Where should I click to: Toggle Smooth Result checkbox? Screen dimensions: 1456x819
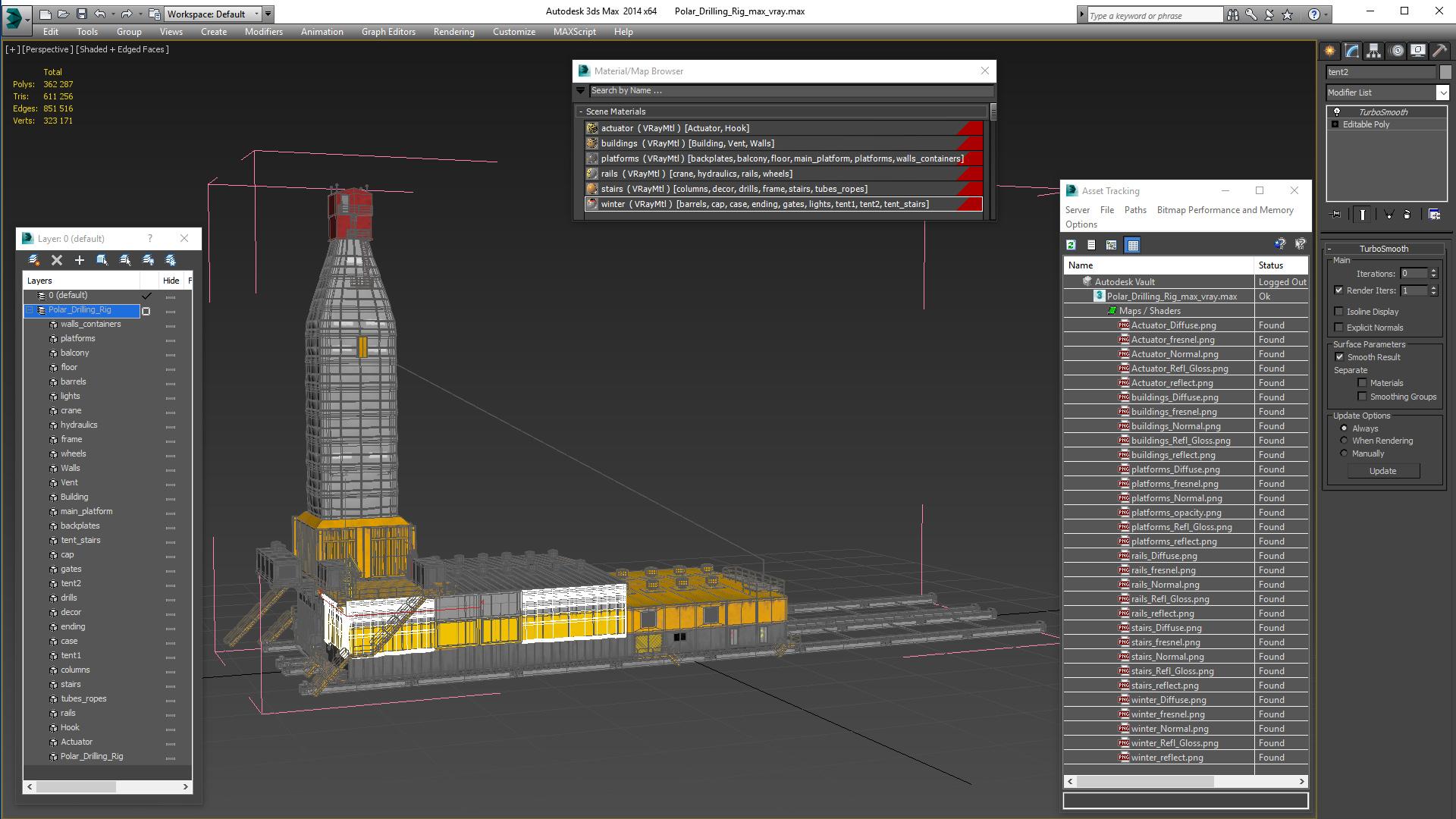[1339, 357]
